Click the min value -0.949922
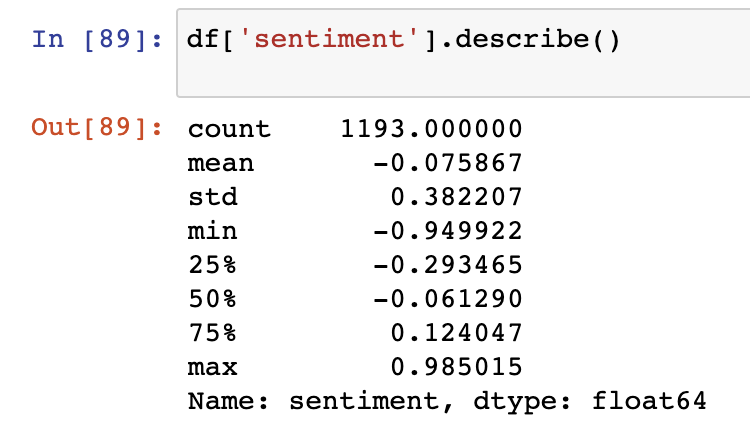Viewport: 750px width, 430px height. tap(447, 231)
